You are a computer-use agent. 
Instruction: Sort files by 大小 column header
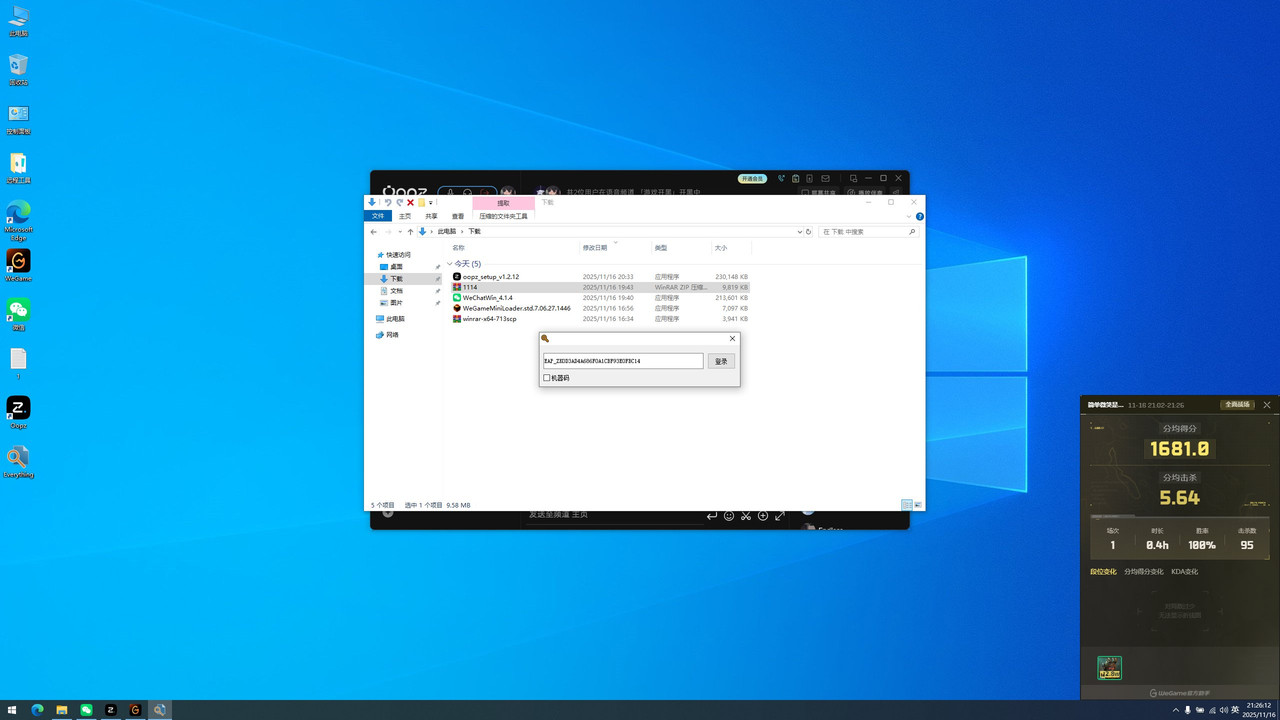pyautogui.click(x=721, y=247)
